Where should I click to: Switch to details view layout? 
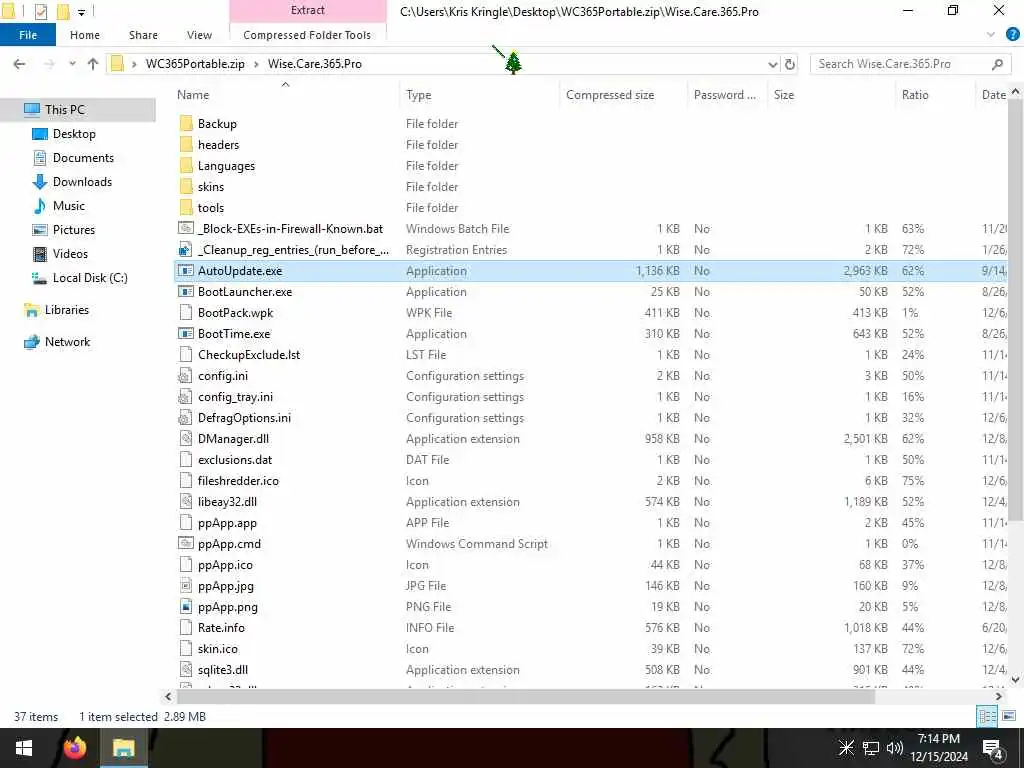pyautogui.click(x=987, y=716)
